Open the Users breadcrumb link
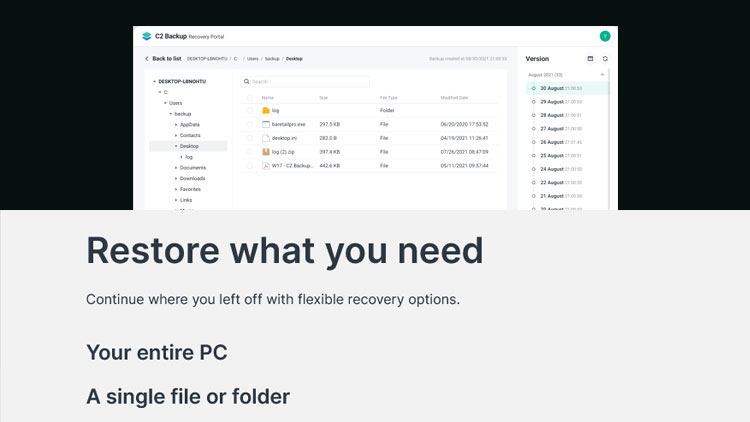The width and height of the screenshot is (750, 422). [254, 59]
